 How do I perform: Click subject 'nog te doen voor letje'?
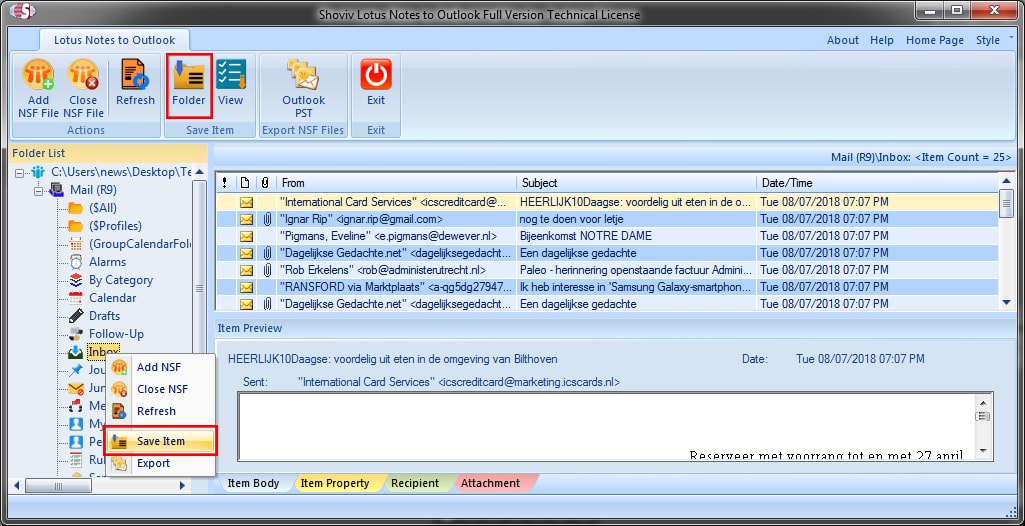coord(571,219)
